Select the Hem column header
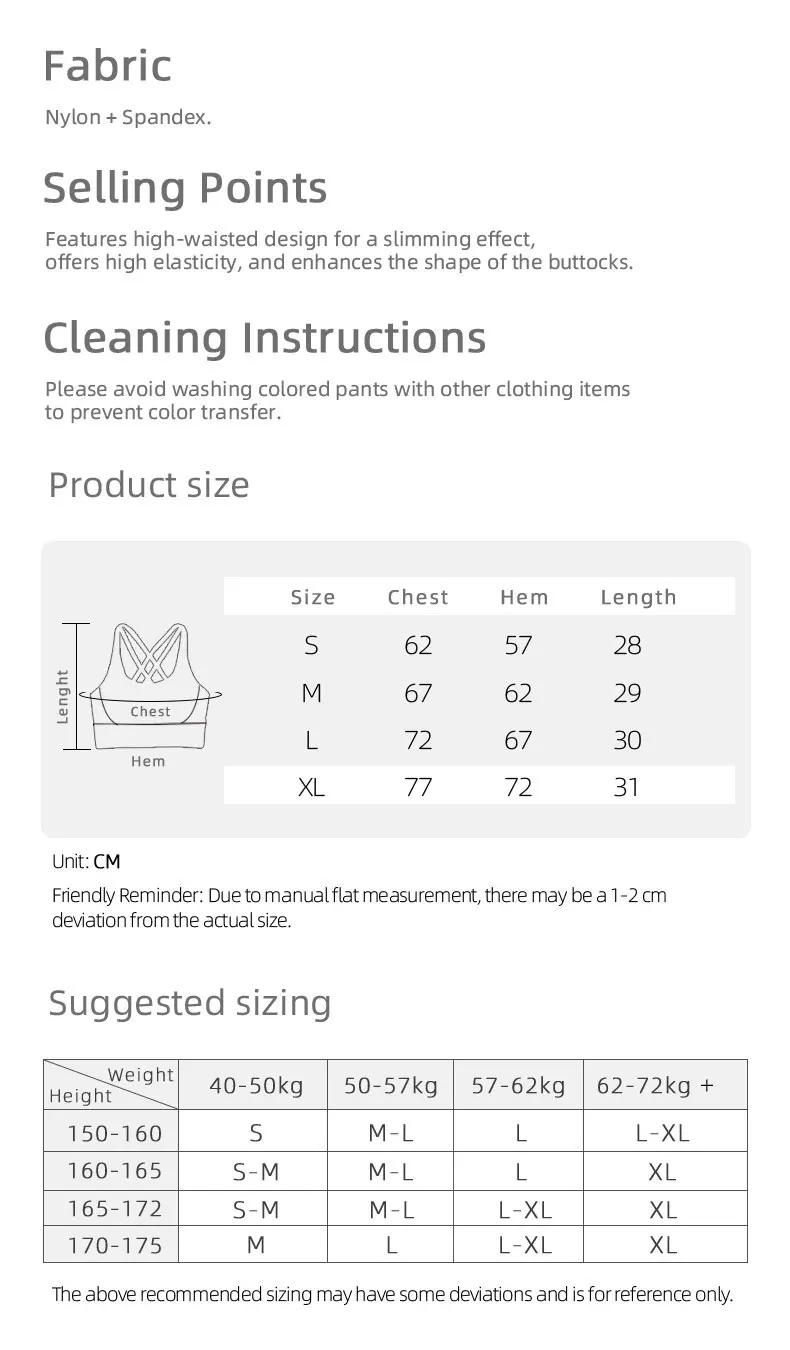 click(524, 597)
